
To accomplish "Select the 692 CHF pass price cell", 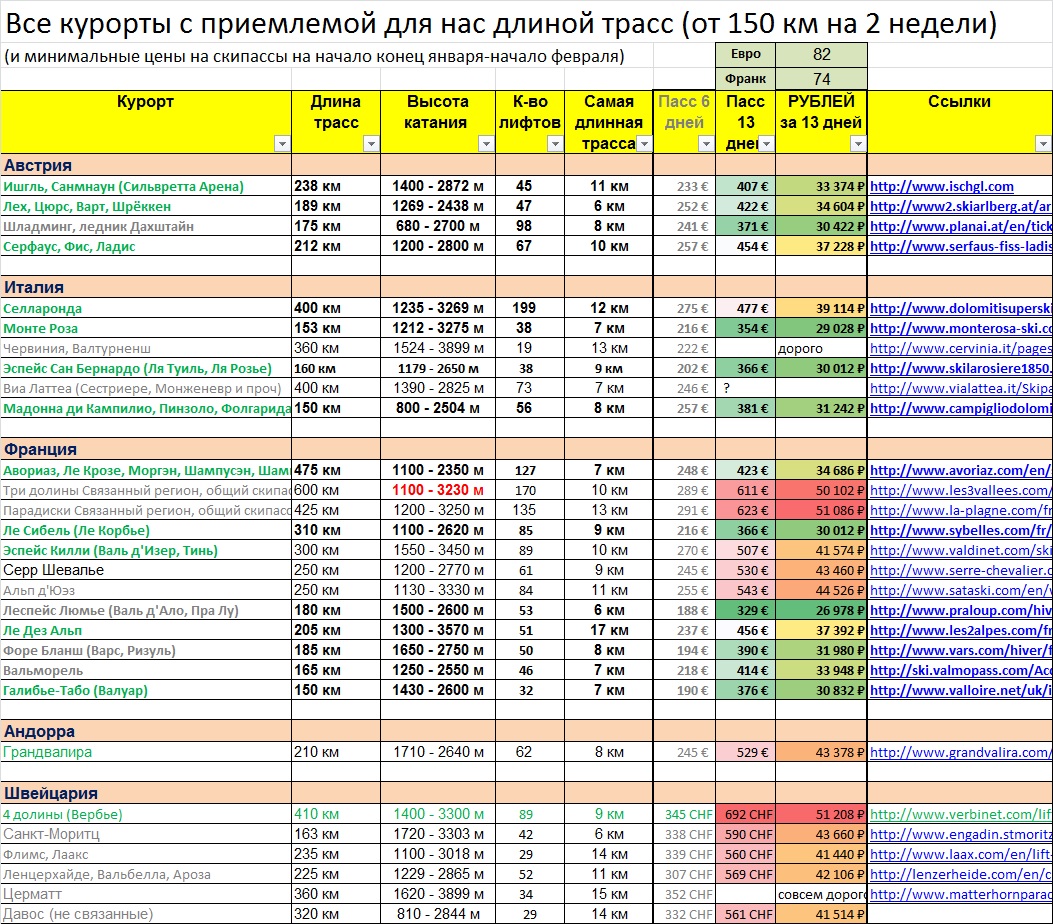I will (746, 815).
